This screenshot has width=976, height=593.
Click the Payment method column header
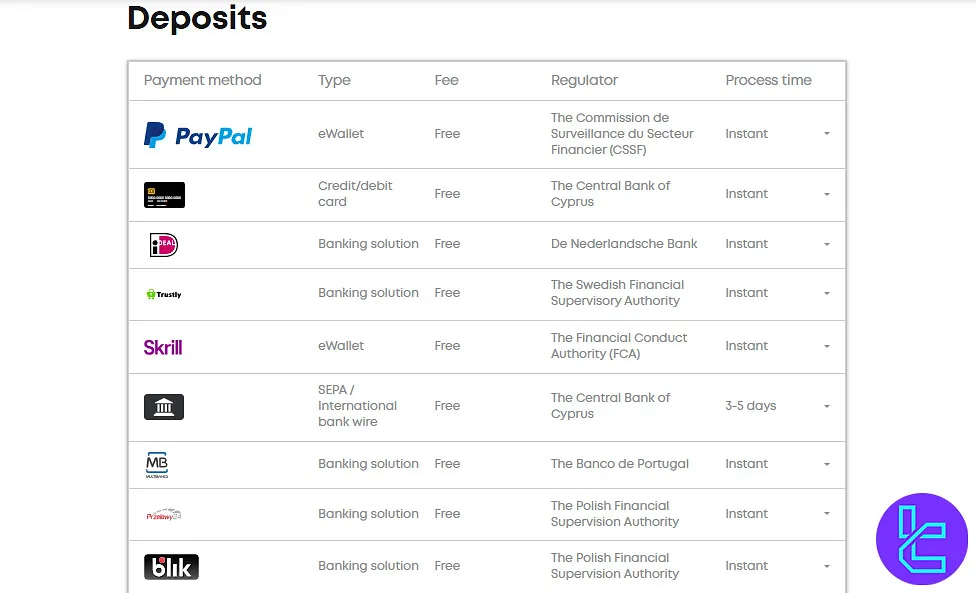[x=203, y=80]
